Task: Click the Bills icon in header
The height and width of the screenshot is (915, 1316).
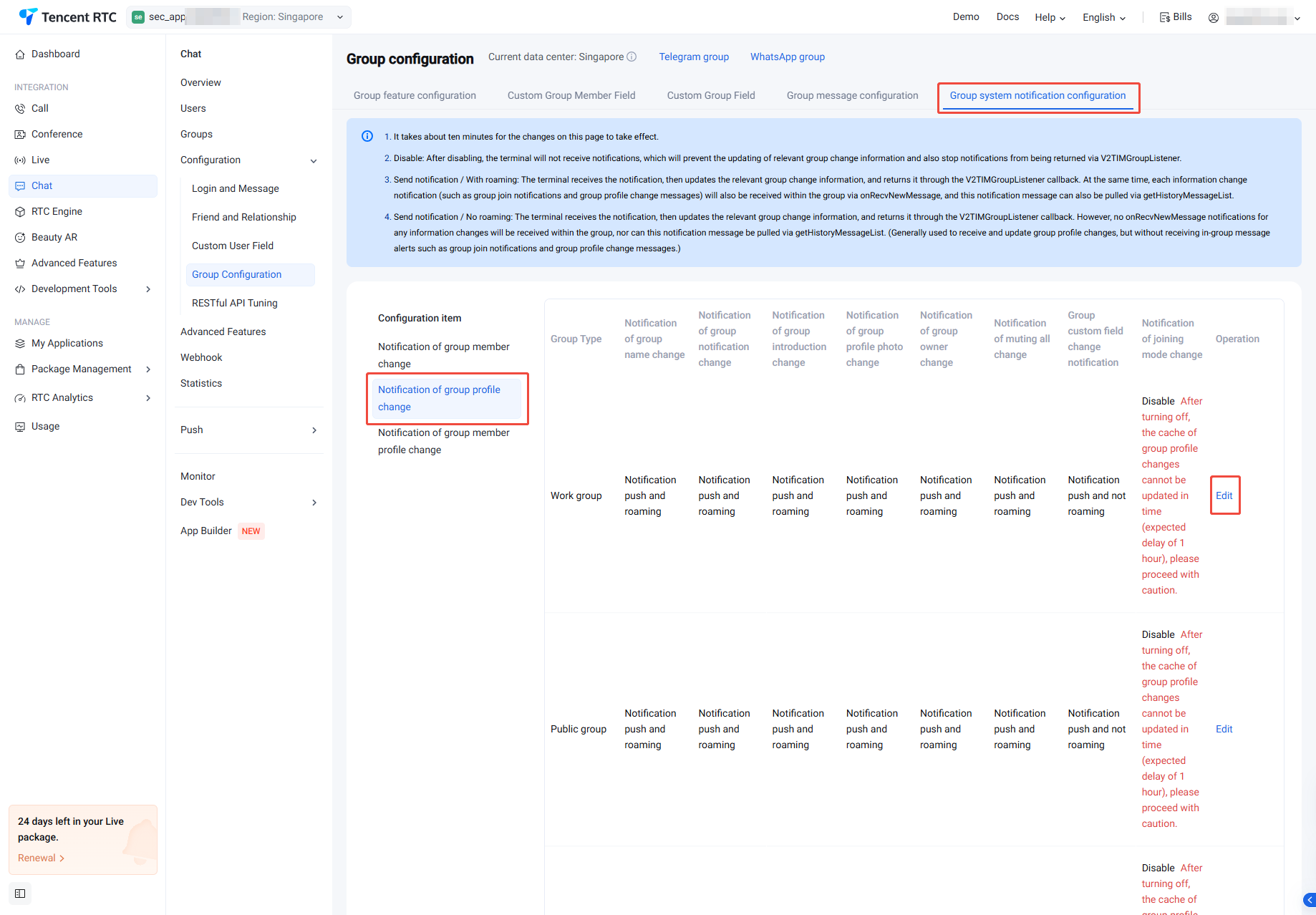Action: click(x=1165, y=17)
